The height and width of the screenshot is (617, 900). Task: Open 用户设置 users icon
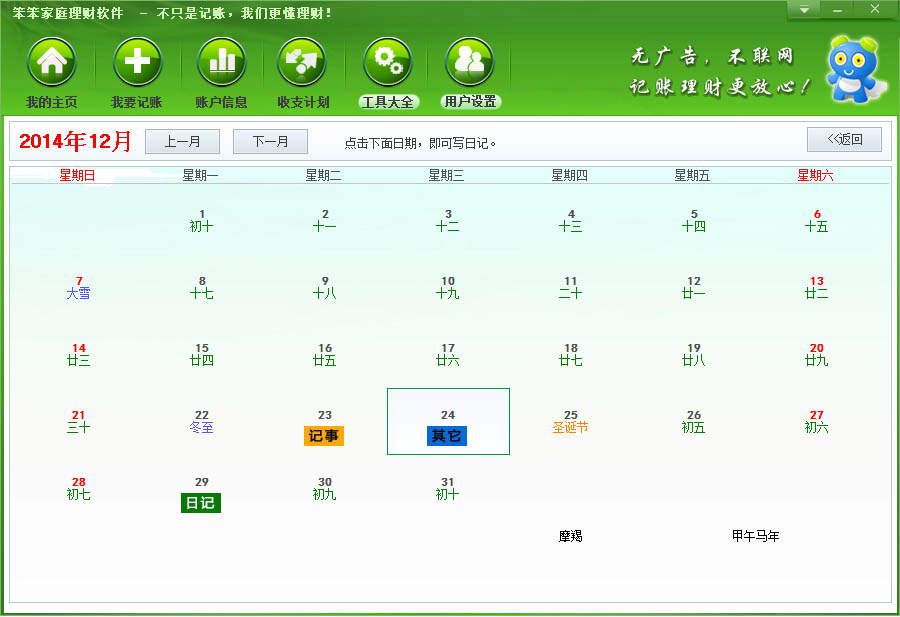tap(470, 63)
